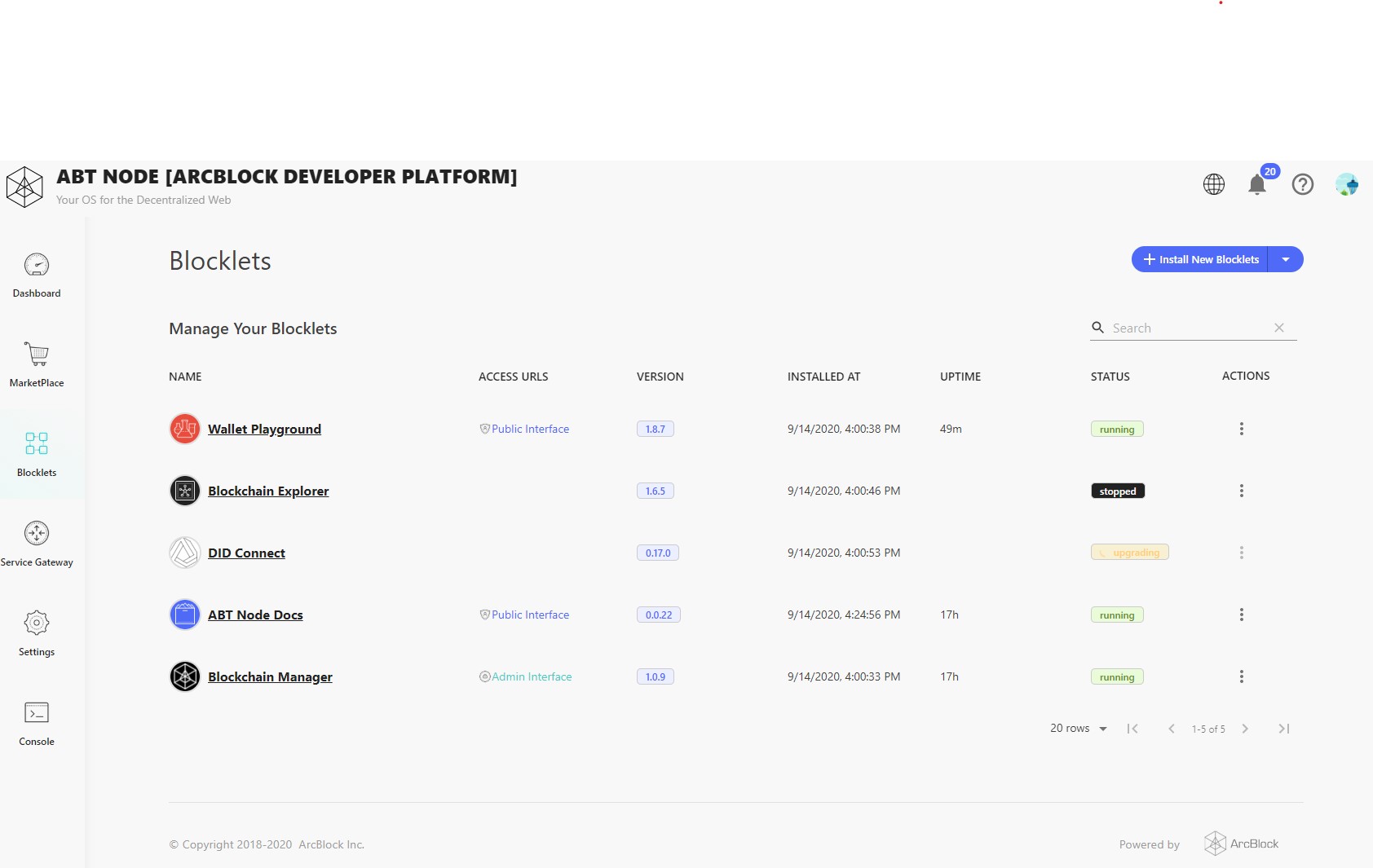Image resolution: width=1373 pixels, height=868 pixels.
Task: Open the language globe icon
Action: (x=1214, y=184)
